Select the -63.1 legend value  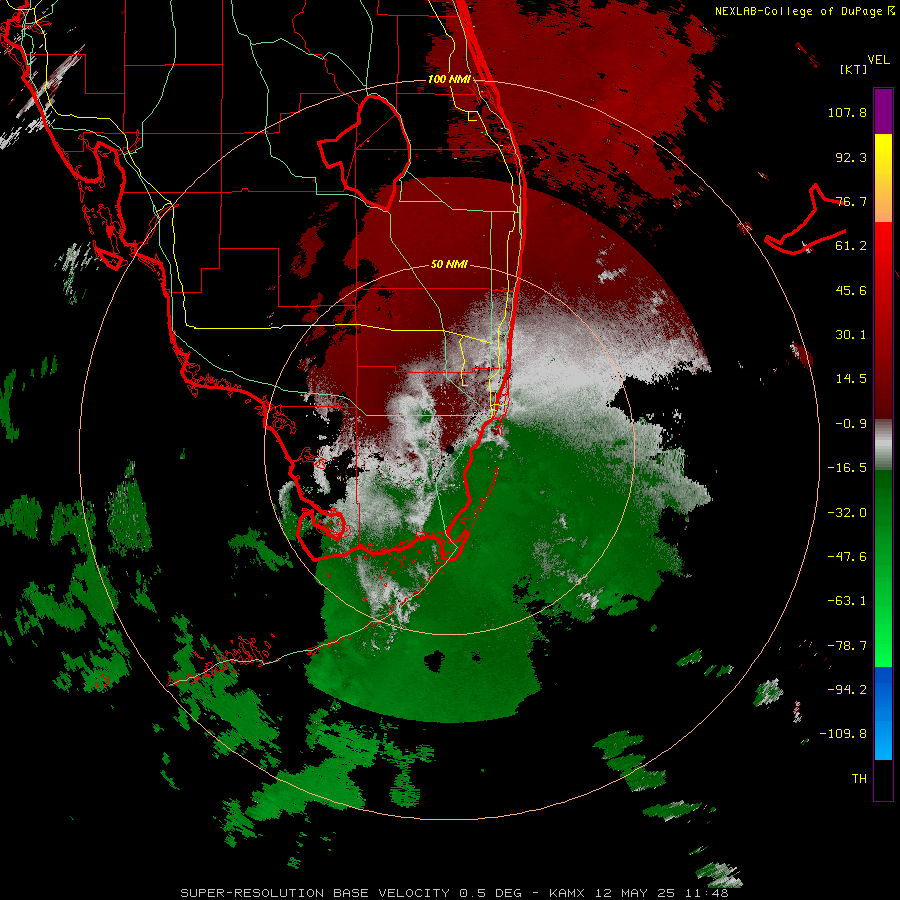point(847,601)
